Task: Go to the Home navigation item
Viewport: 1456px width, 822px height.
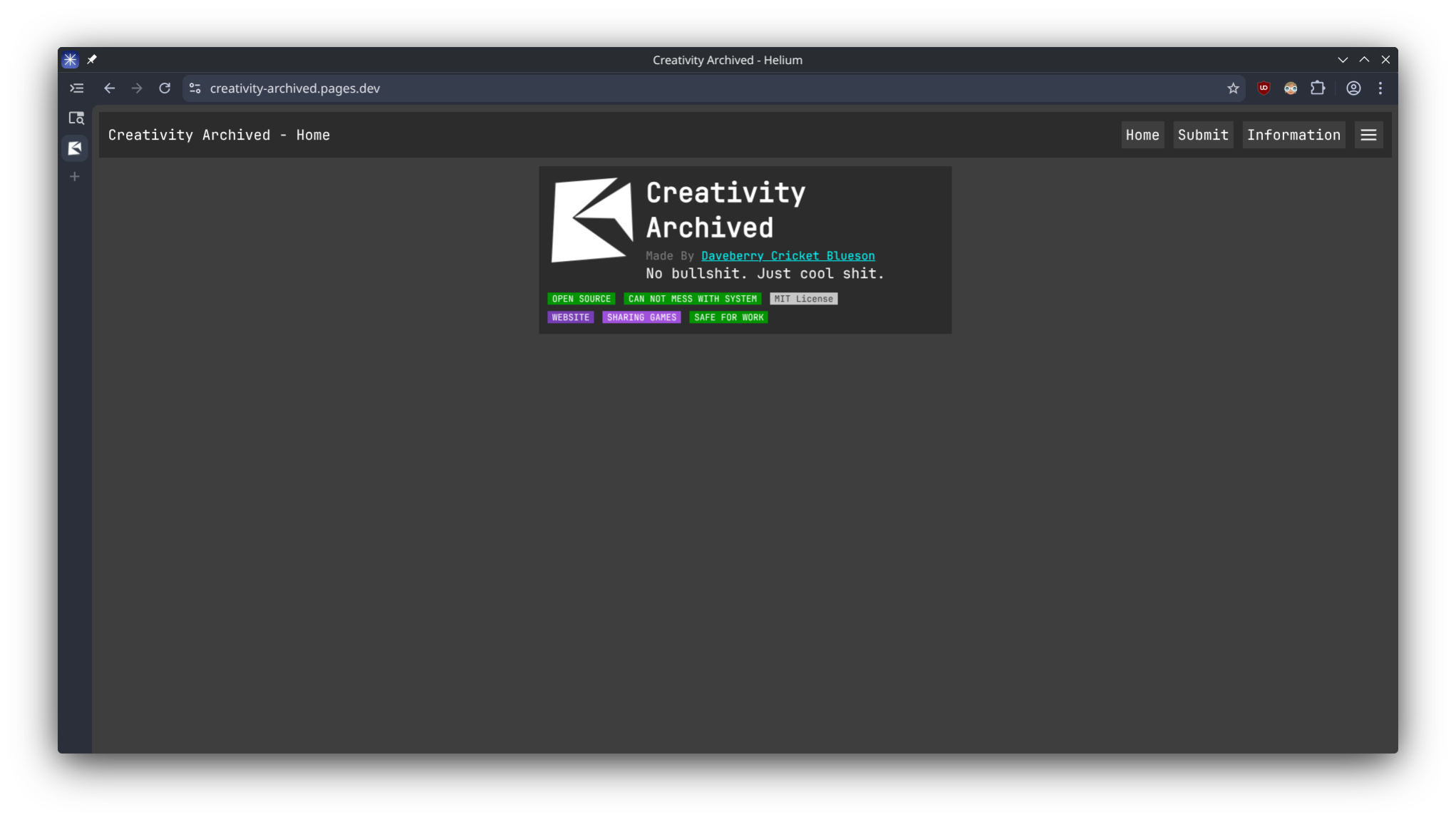Action: [x=1142, y=135]
